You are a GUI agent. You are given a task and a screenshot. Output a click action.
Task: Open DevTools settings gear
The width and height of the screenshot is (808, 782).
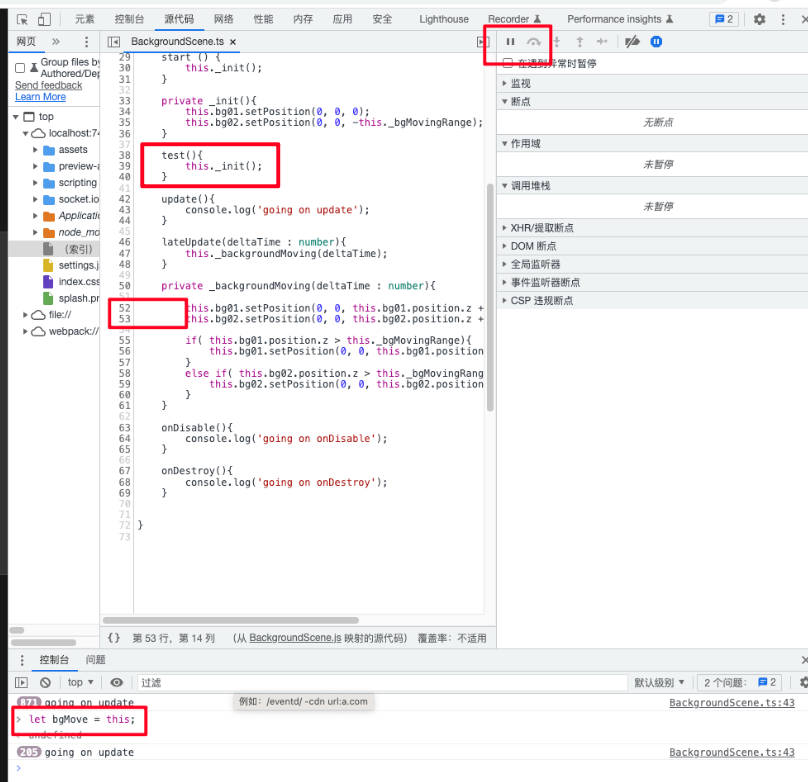coord(759,20)
